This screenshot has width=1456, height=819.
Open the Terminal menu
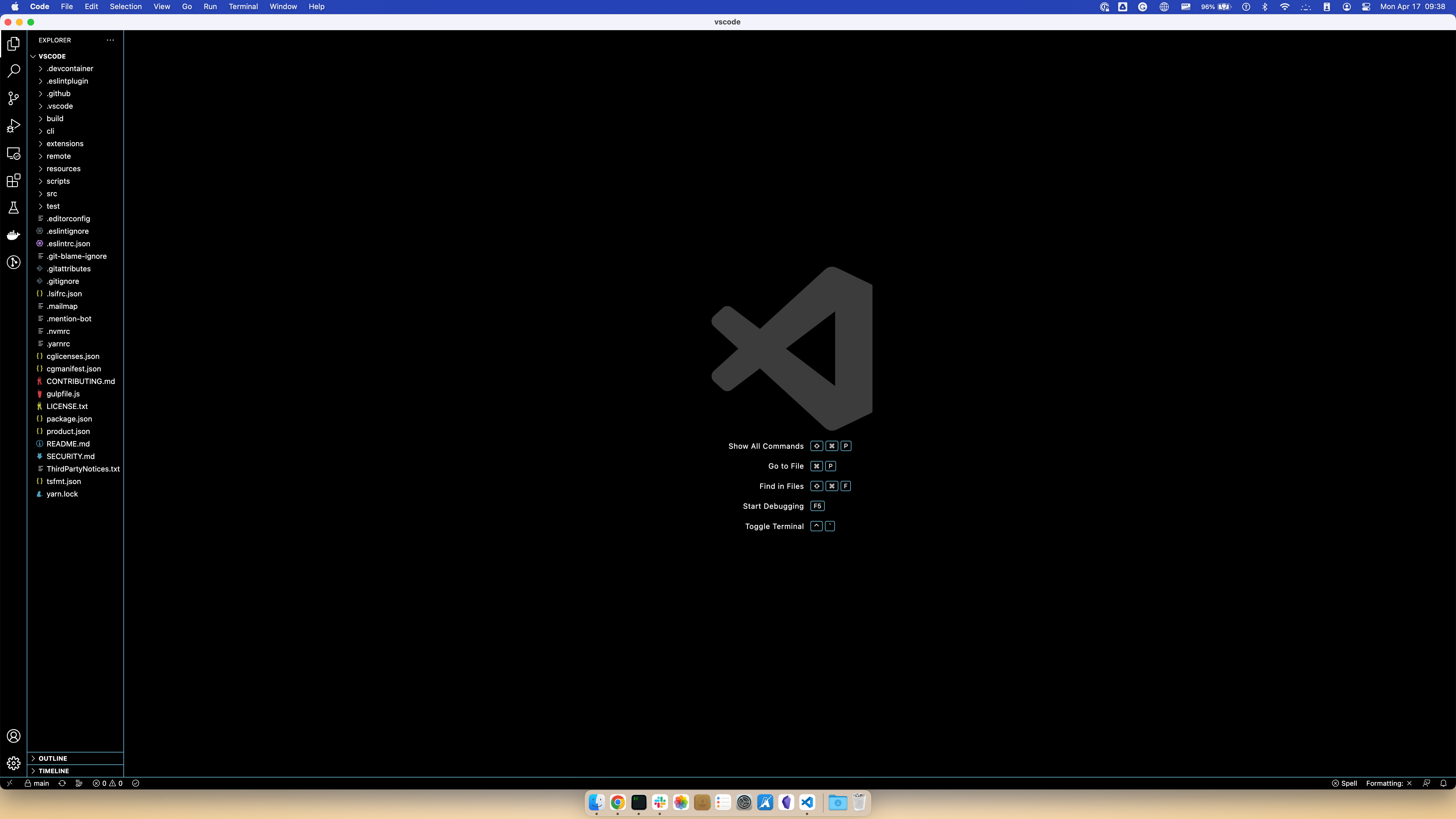click(x=244, y=6)
